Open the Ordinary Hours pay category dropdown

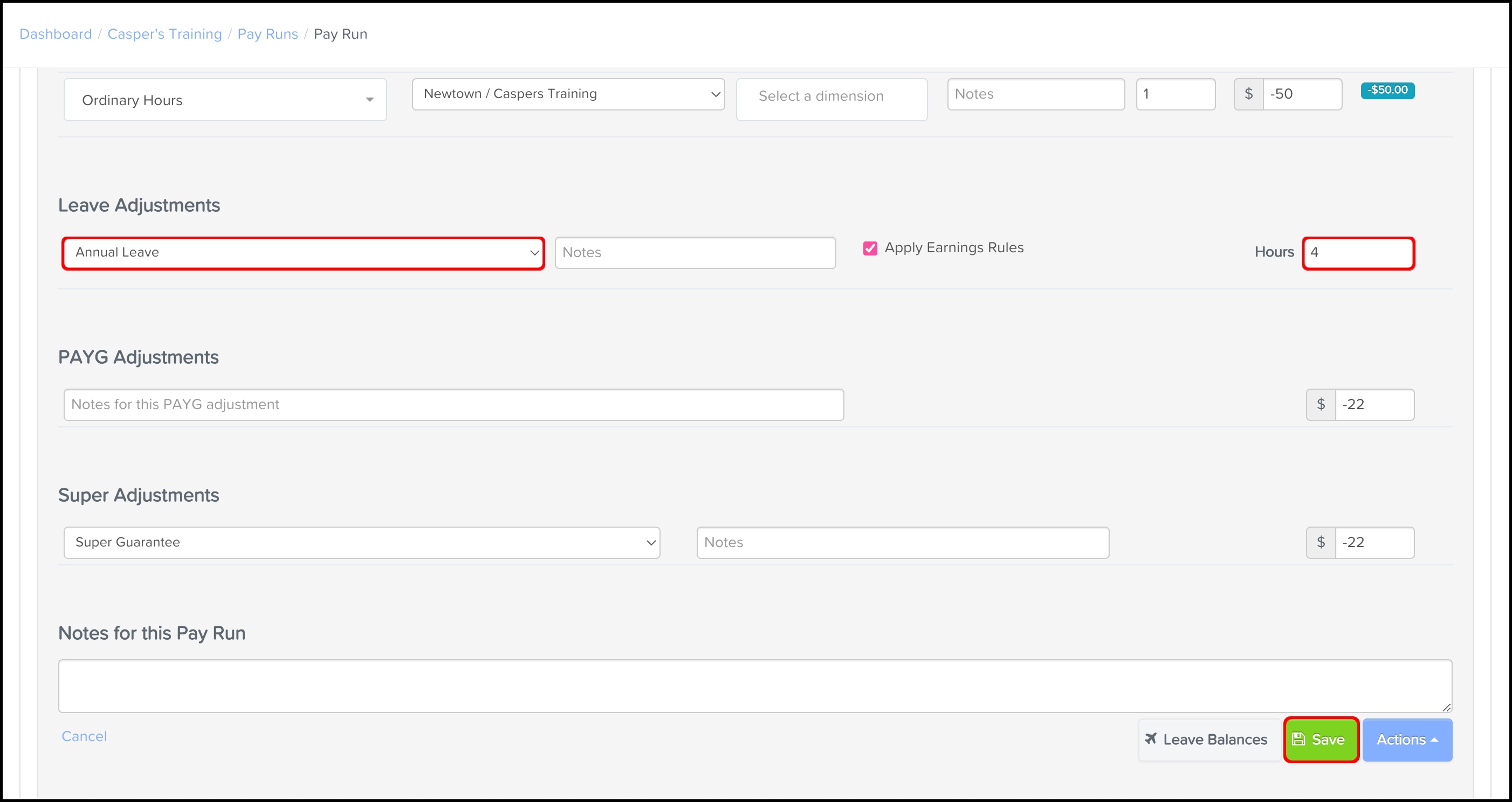[x=225, y=100]
